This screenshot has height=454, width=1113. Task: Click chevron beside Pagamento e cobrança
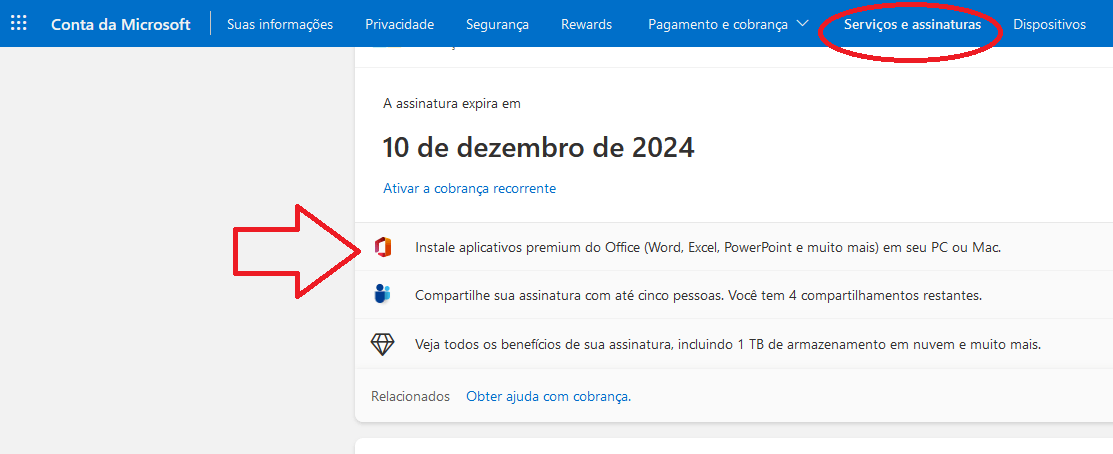pos(802,23)
